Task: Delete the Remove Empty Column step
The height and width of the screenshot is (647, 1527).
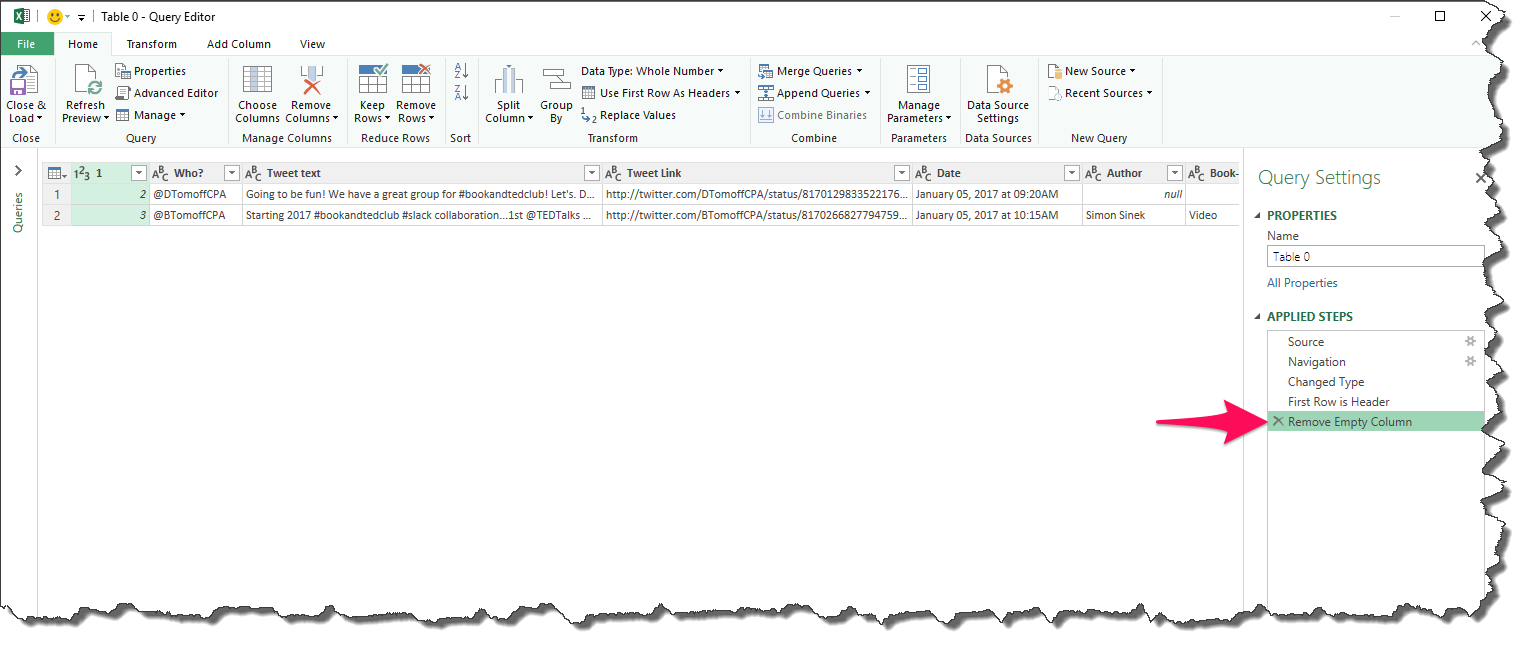Action: tap(1278, 421)
